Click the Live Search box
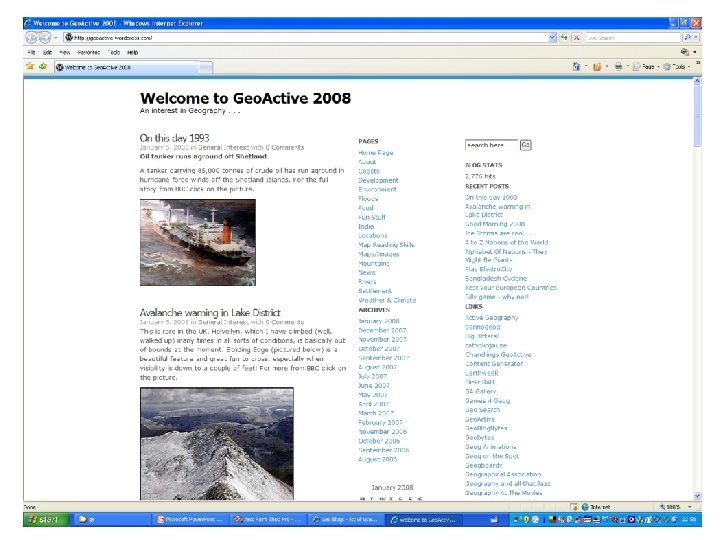 (x=633, y=38)
